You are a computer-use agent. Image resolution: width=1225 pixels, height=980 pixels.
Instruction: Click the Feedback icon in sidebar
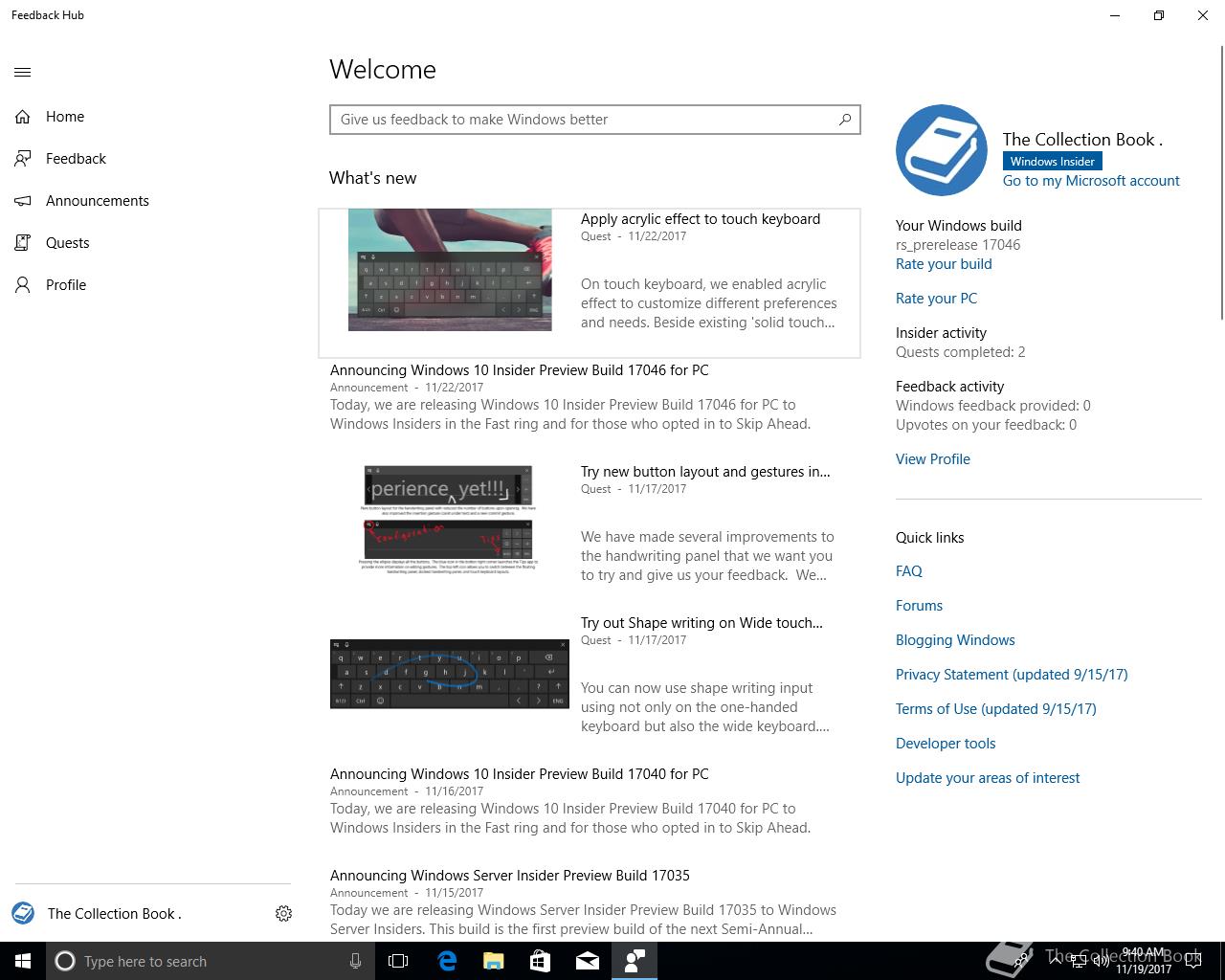[23, 159]
